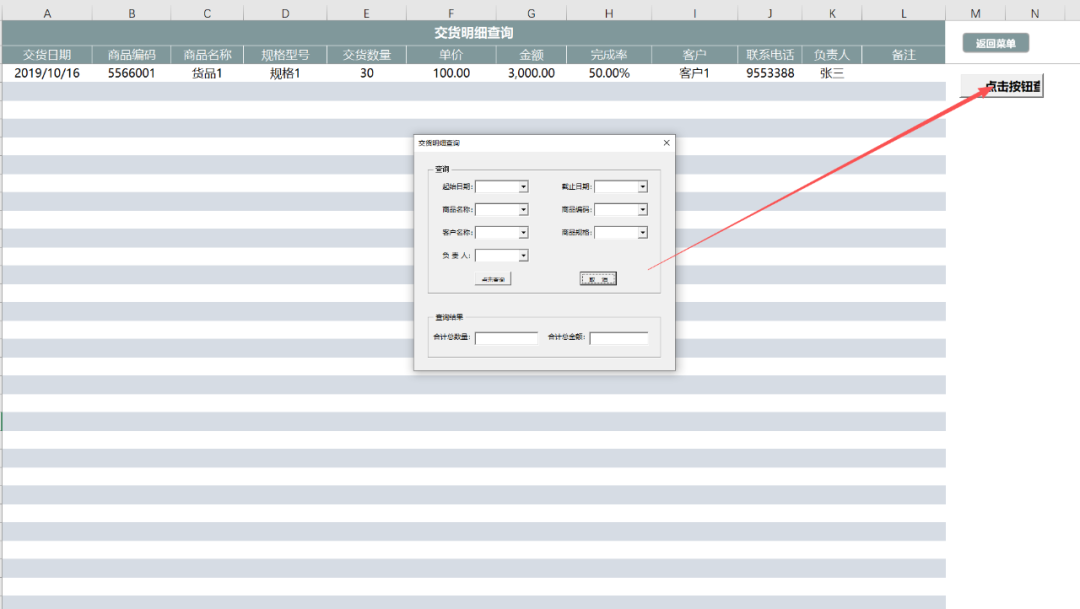Expand the 商品编码 dropdown
The width and height of the screenshot is (1080, 609).
[642, 210]
